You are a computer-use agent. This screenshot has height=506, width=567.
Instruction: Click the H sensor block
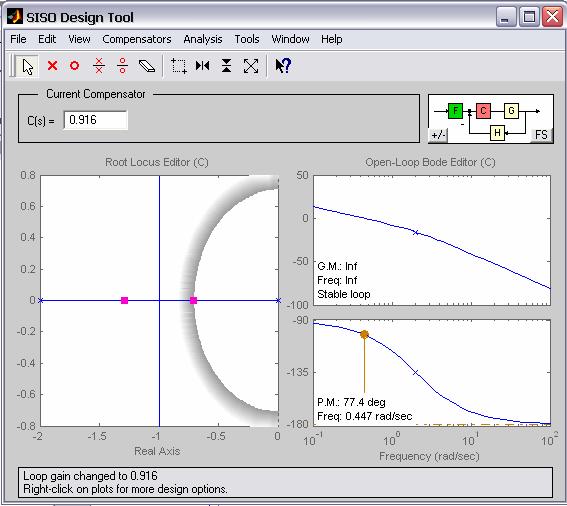pos(498,133)
